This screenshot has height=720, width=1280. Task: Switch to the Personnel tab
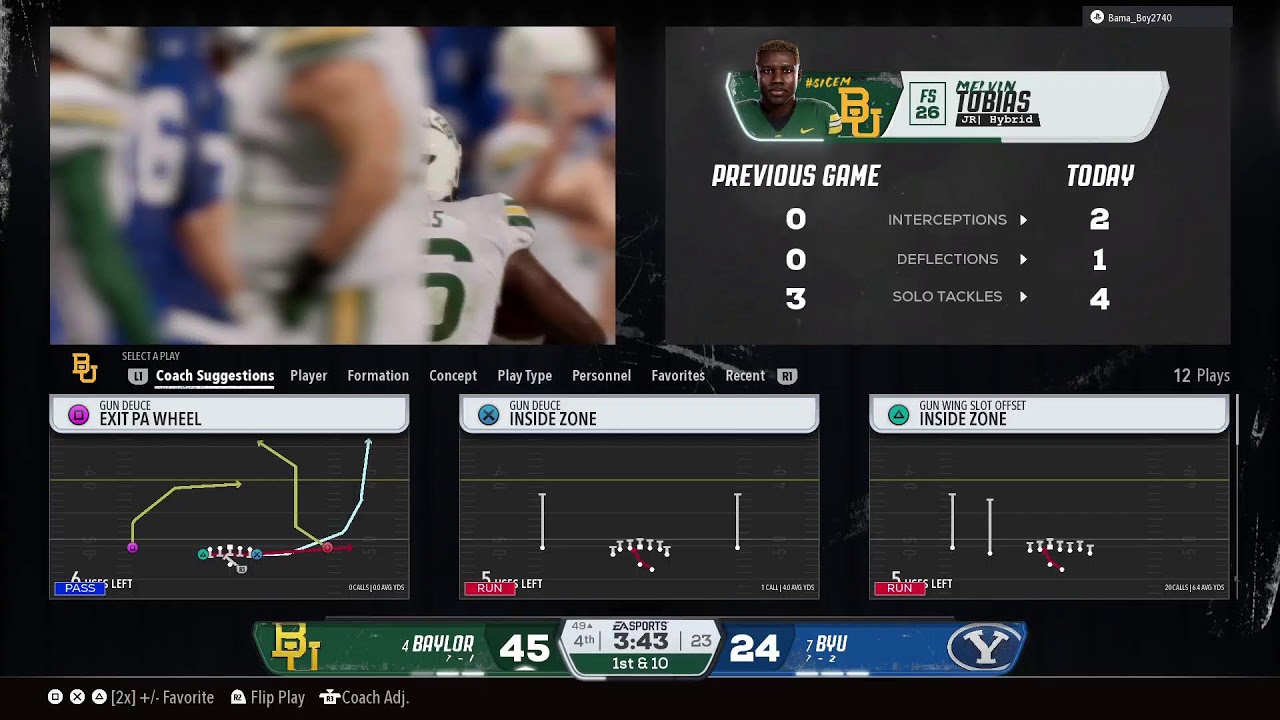pyautogui.click(x=601, y=376)
